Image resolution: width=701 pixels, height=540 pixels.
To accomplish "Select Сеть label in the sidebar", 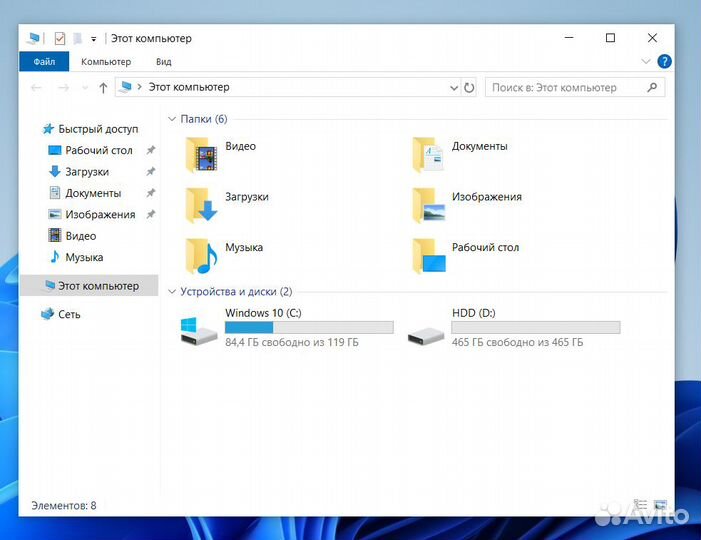I will (x=69, y=315).
